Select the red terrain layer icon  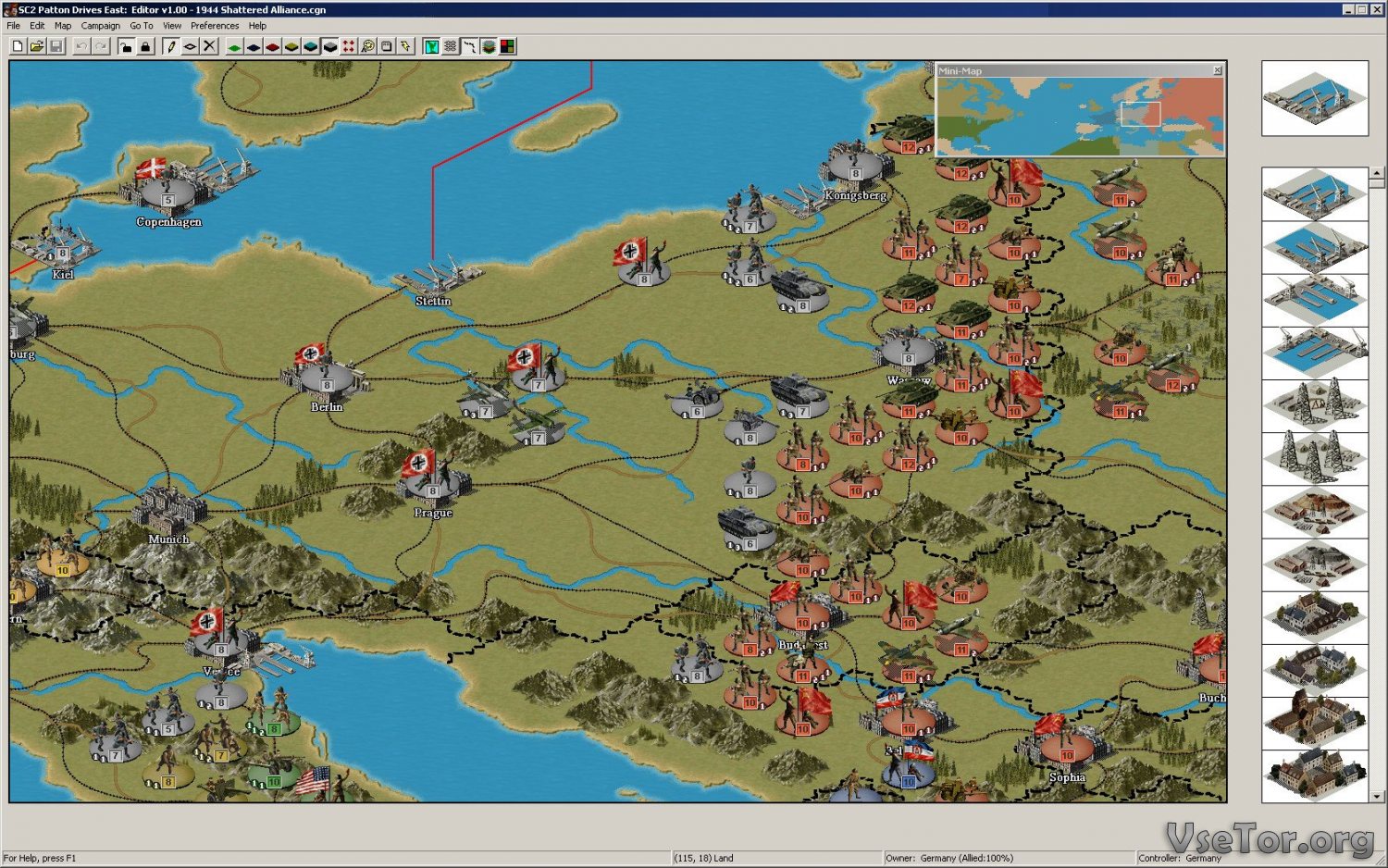coord(273,46)
